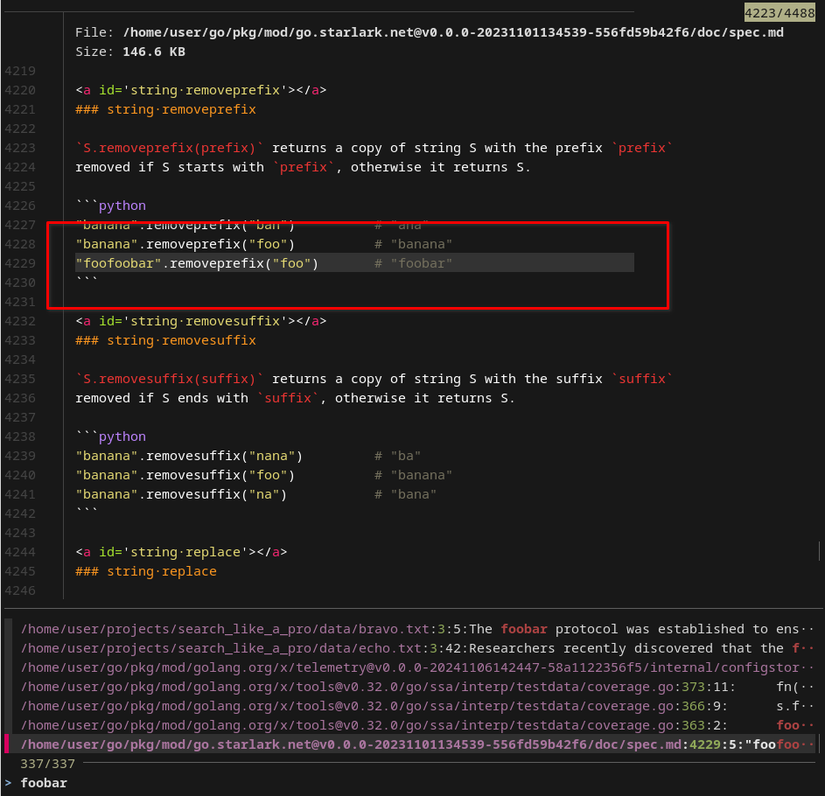
Task: Click line number 4220 in the gutter
Action: [20, 90]
